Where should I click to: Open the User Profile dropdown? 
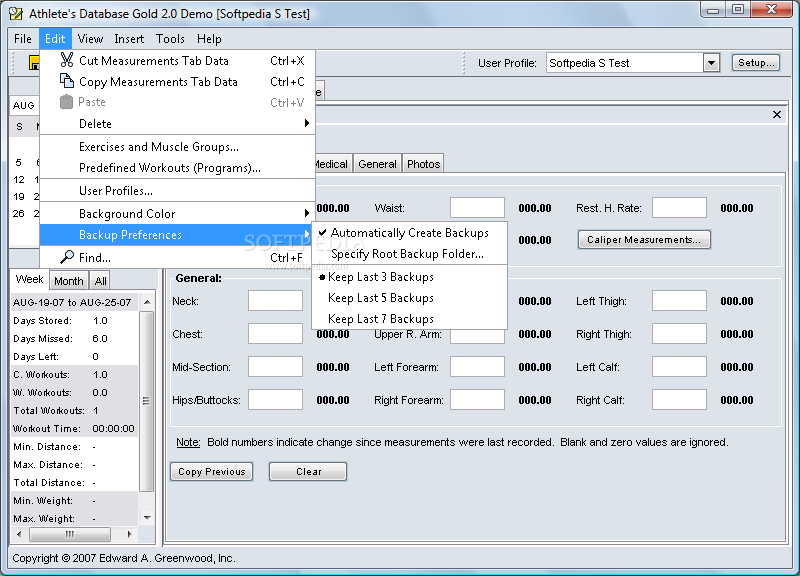point(711,63)
